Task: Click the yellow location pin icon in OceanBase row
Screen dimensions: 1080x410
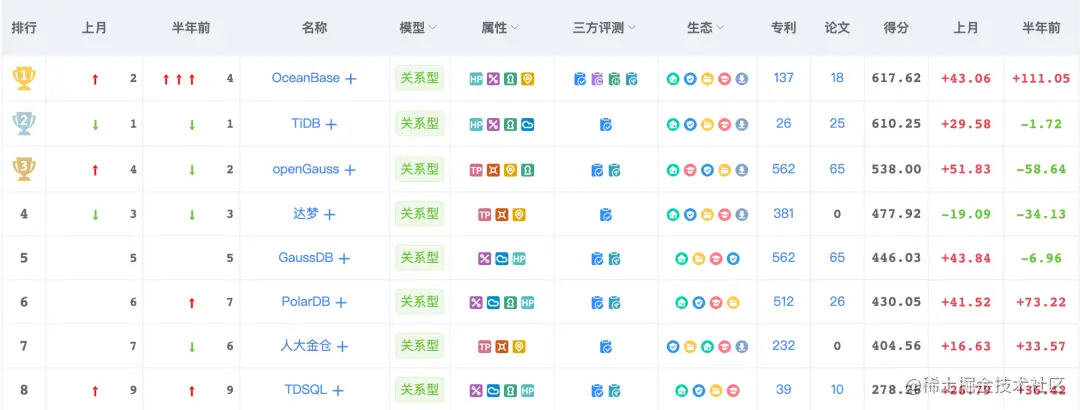Action: [528, 79]
